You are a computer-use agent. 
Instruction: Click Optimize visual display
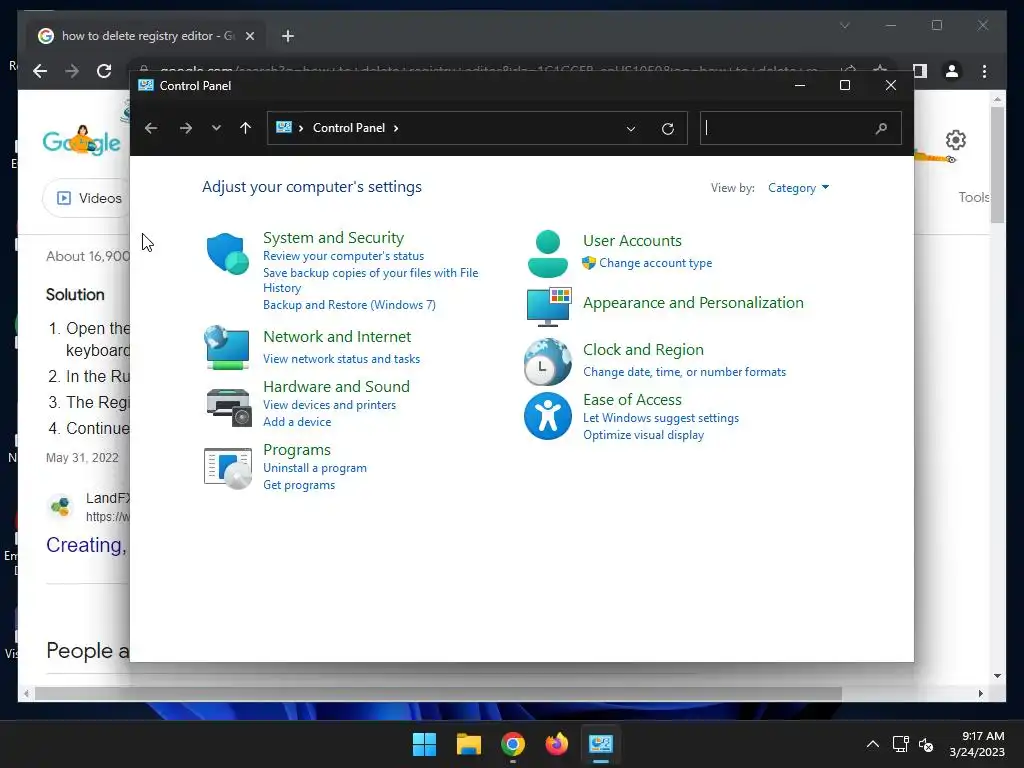(643, 435)
